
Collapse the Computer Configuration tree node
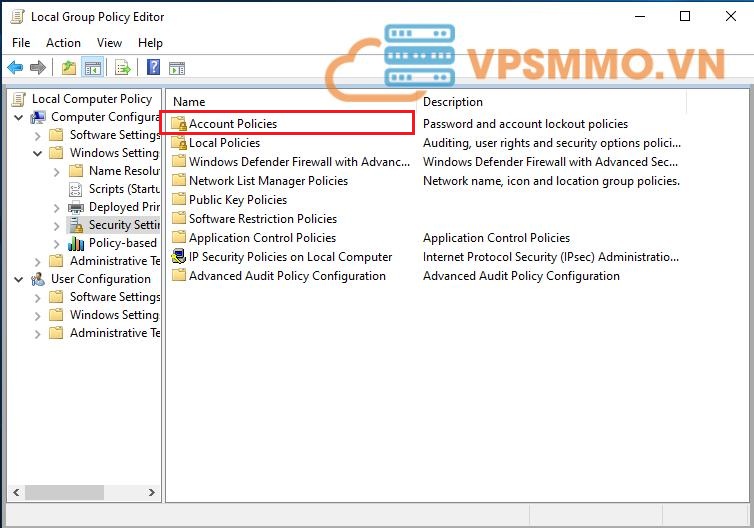click(x=19, y=117)
